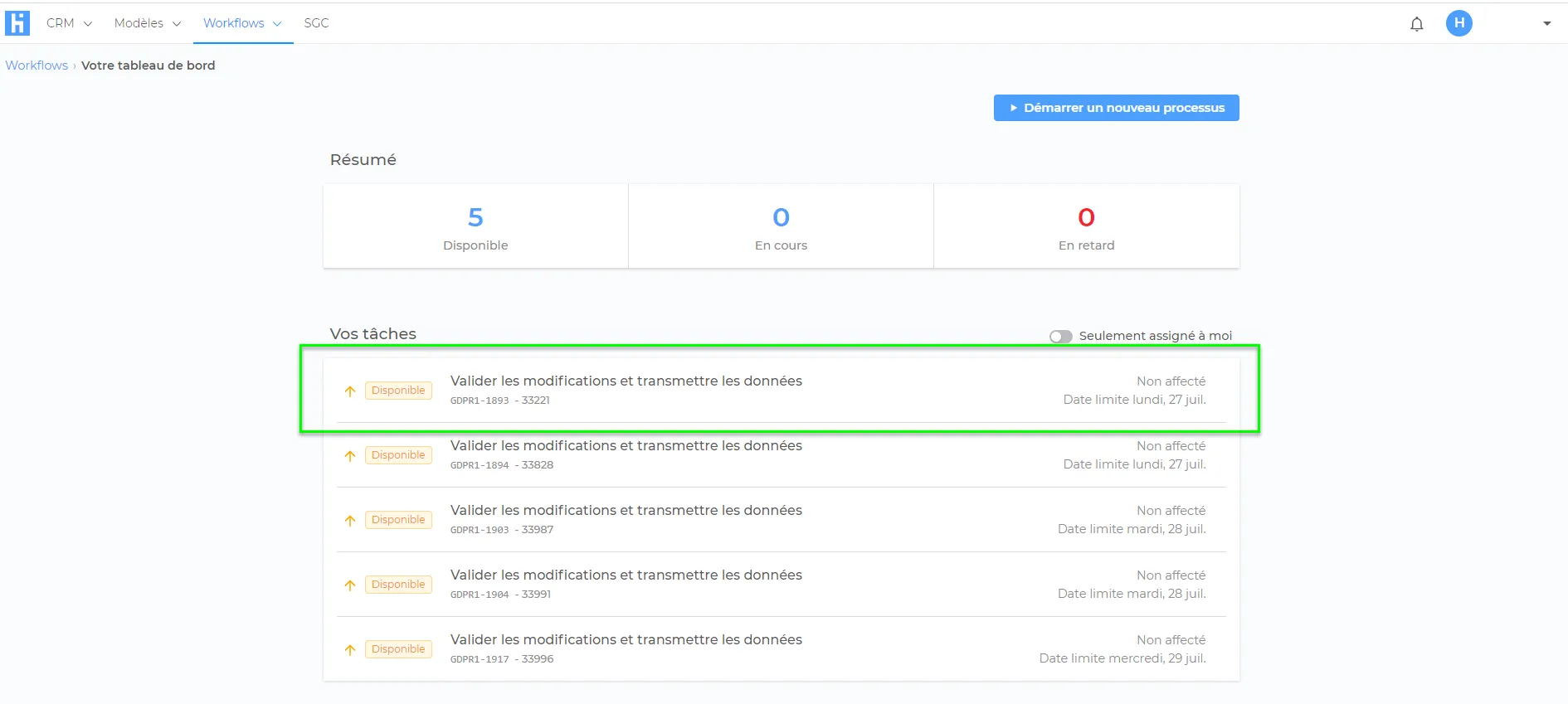The height and width of the screenshot is (704, 1568).
Task: Click 'Votre tableau de bord' breadcrumb text
Action: coord(148,66)
